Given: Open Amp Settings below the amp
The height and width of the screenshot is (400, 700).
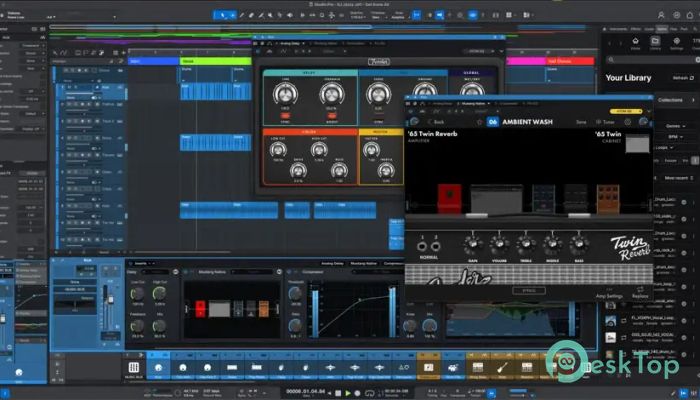Looking at the screenshot, I should (x=609, y=296).
